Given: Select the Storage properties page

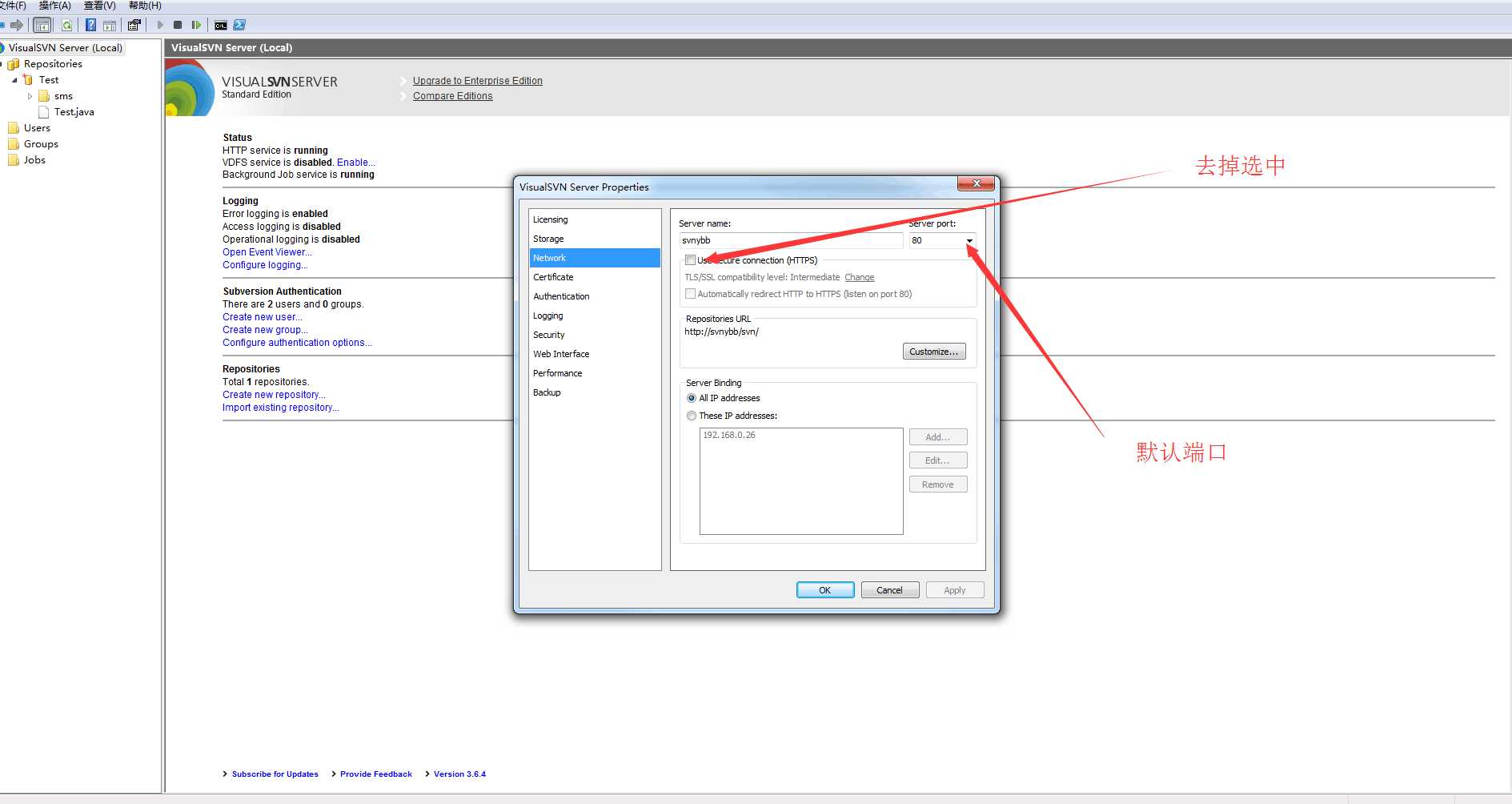Looking at the screenshot, I should point(595,239).
